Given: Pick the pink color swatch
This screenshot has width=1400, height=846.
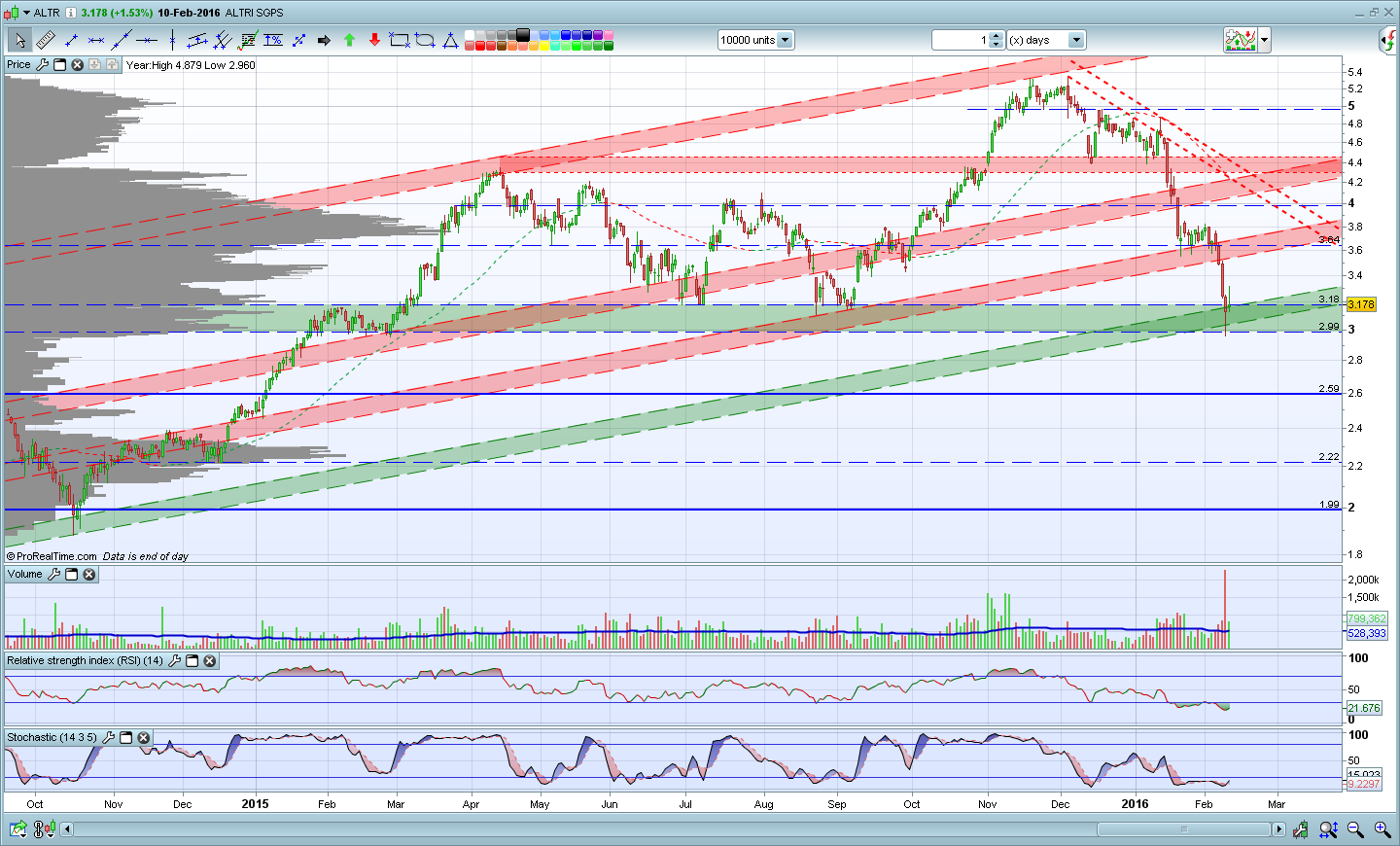Looking at the screenshot, I should (609, 35).
